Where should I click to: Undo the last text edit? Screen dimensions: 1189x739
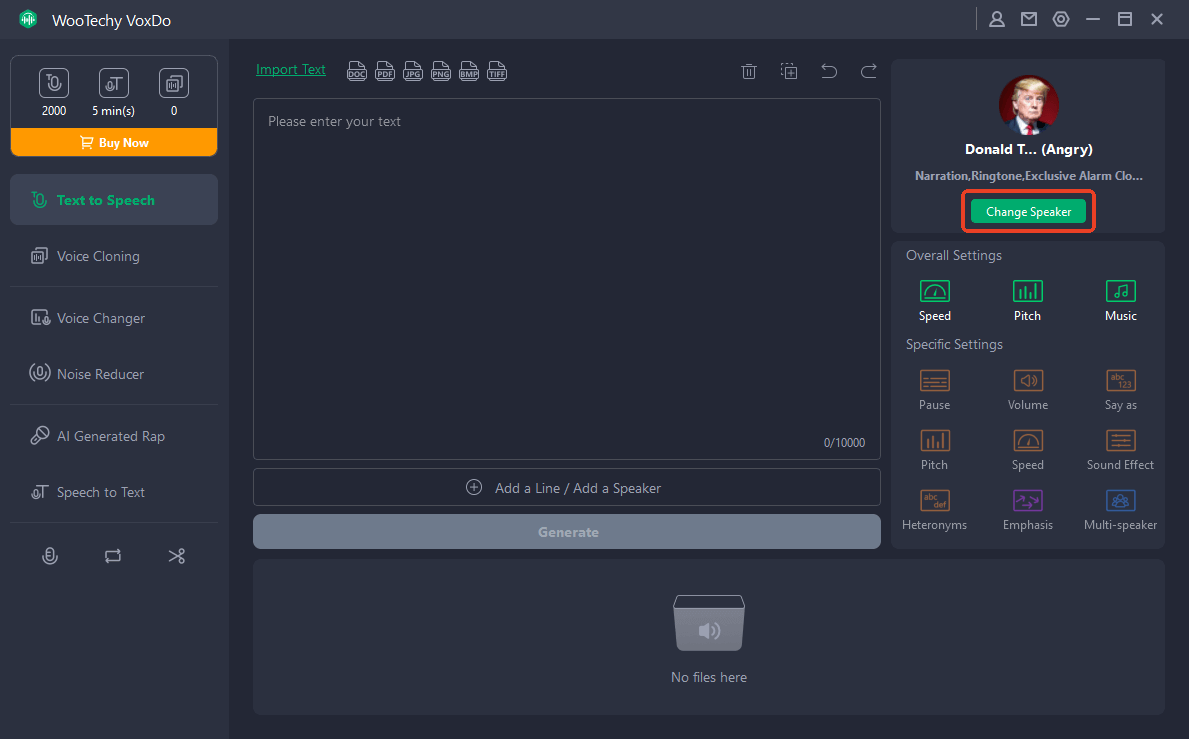[x=829, y=71]
